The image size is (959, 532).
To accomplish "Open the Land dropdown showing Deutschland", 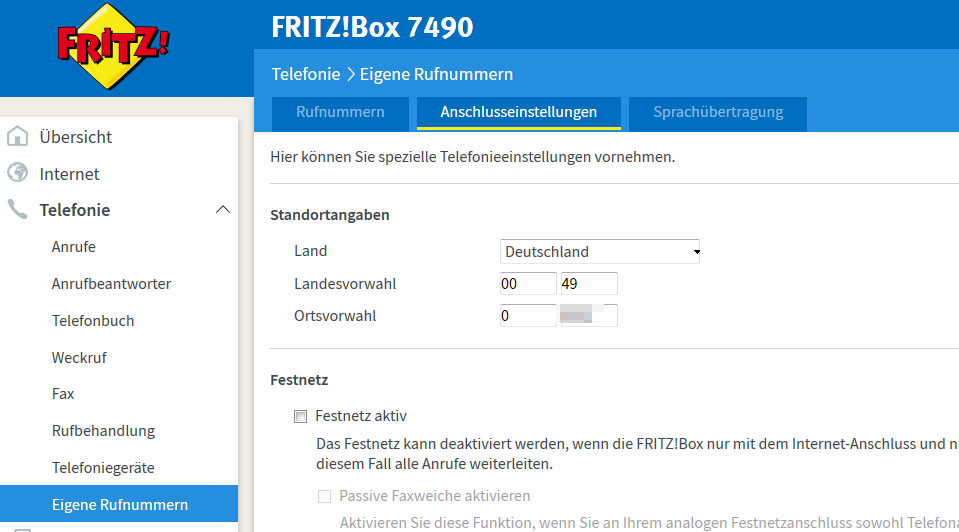I will click(x=599, y=252).
